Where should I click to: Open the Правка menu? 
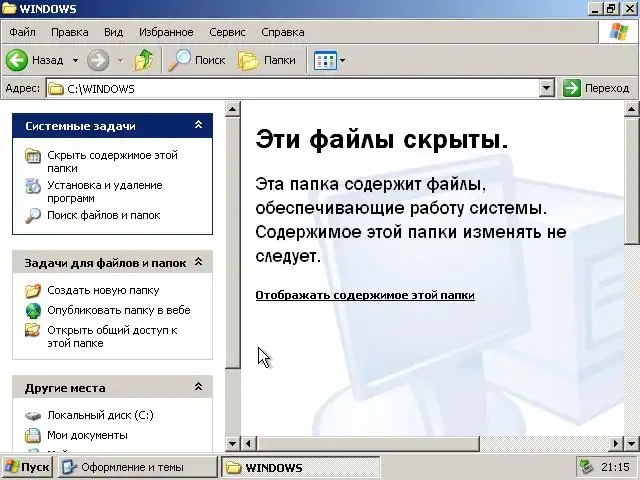(69, 32)
